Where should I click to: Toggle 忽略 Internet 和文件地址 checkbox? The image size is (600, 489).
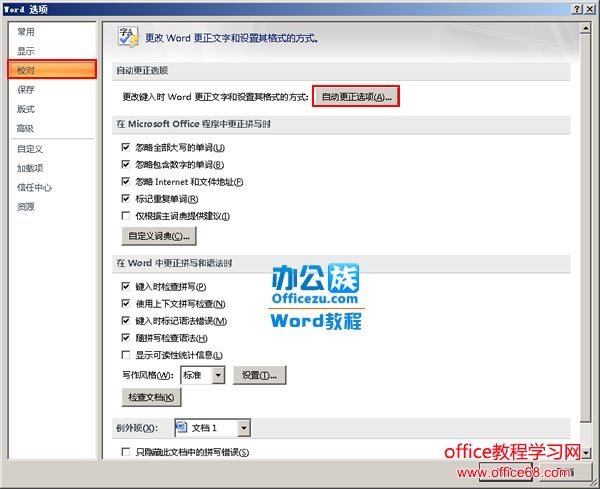point(126,181)
